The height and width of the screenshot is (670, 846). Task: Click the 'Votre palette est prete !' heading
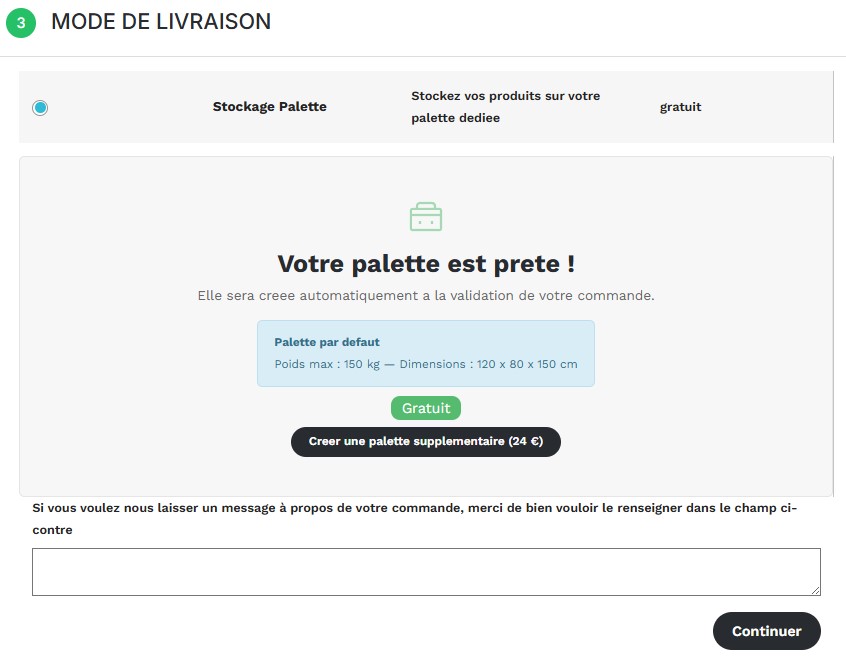click(x=426, y=264)
